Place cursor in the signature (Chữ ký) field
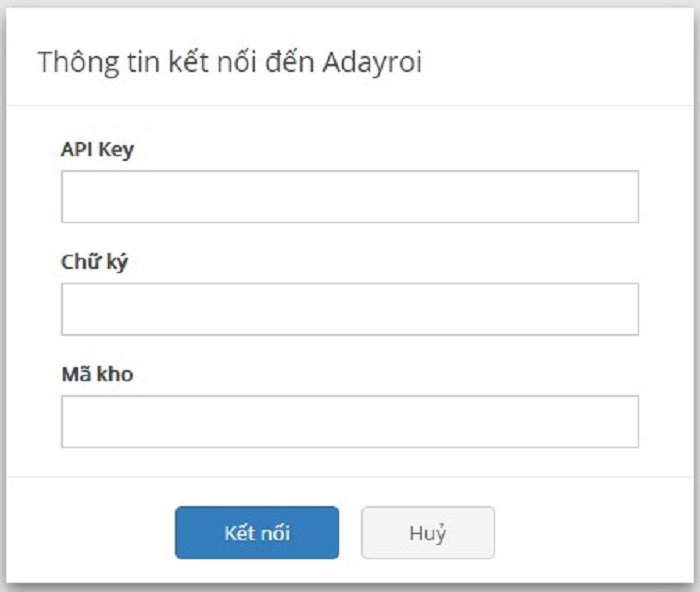The height and width of the screenshot is (592, 700). tap(349, 309)
